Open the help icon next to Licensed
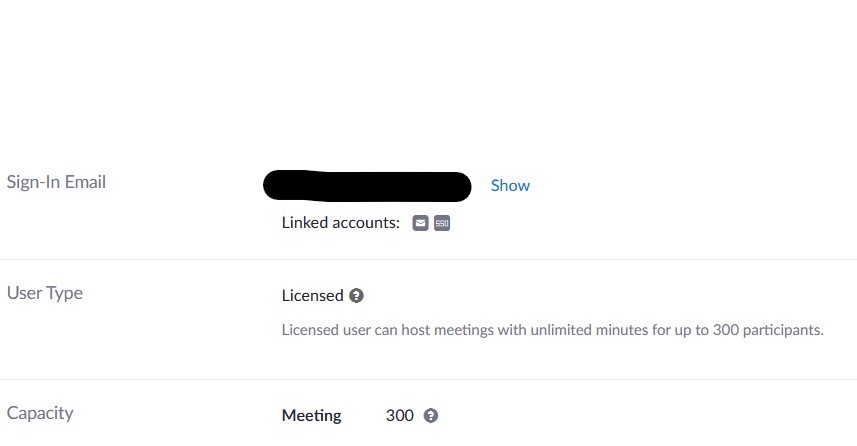Image resolution: width=857 pixels, height=446 pixels. tap(356, 296)
